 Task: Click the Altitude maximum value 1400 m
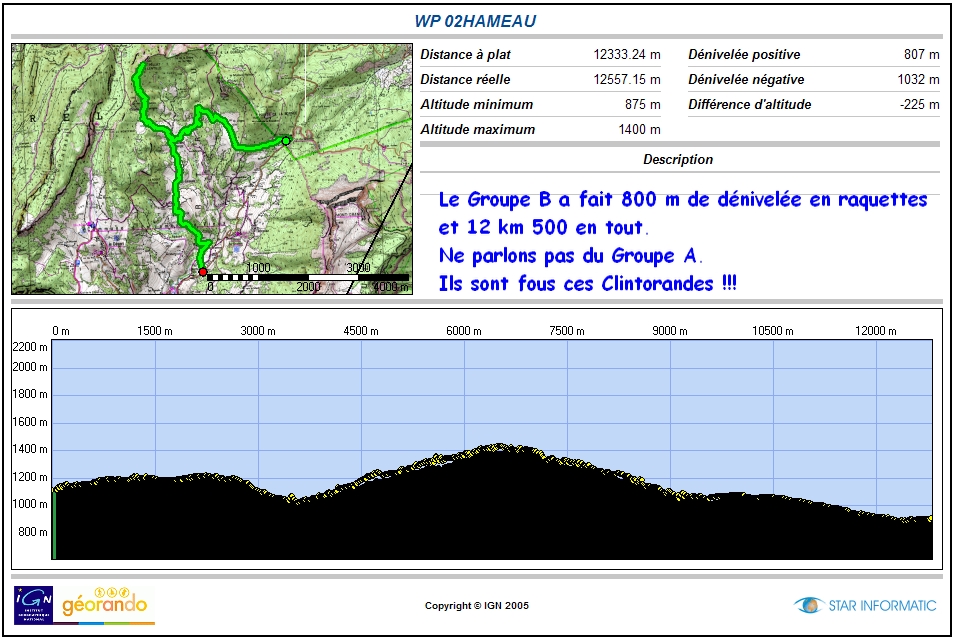coord(640,130)
